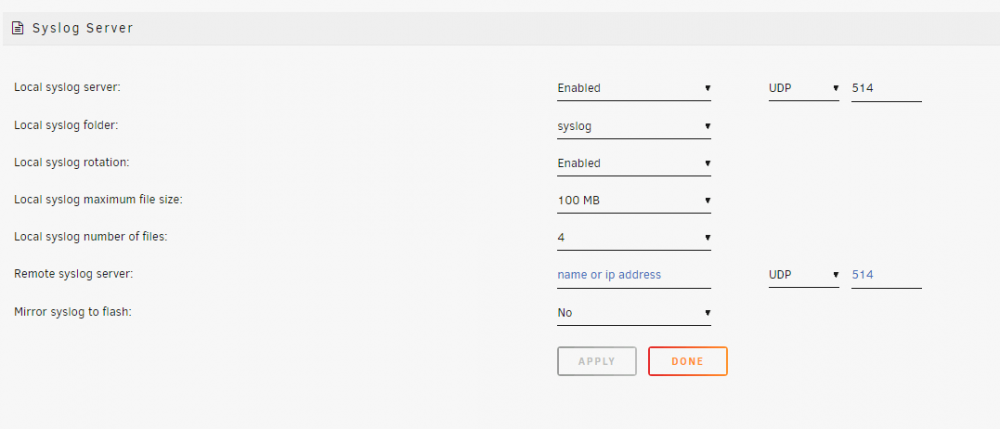Screen dimensions: 1000x429
Task: Click the 'Local syslog rotation:' label
Action: coord(71,162)
